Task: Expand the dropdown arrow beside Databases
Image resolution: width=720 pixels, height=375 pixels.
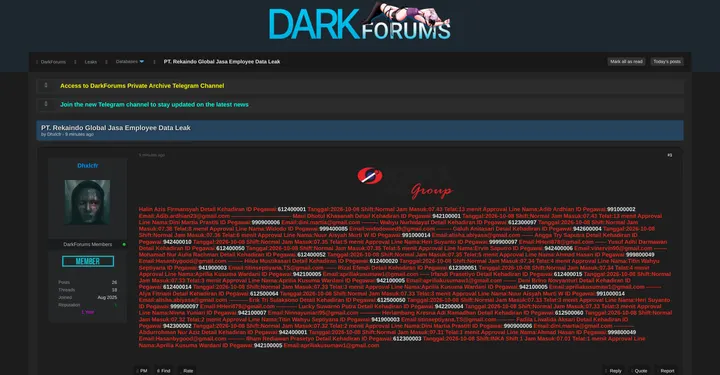Action: 141,62
